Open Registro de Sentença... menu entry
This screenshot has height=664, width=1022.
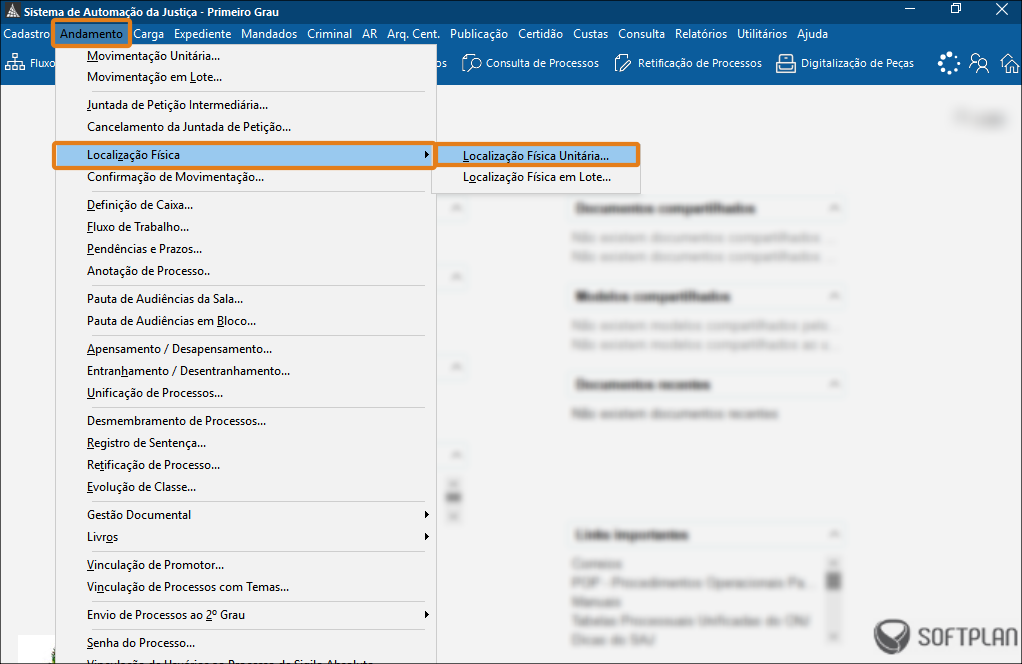244,443
